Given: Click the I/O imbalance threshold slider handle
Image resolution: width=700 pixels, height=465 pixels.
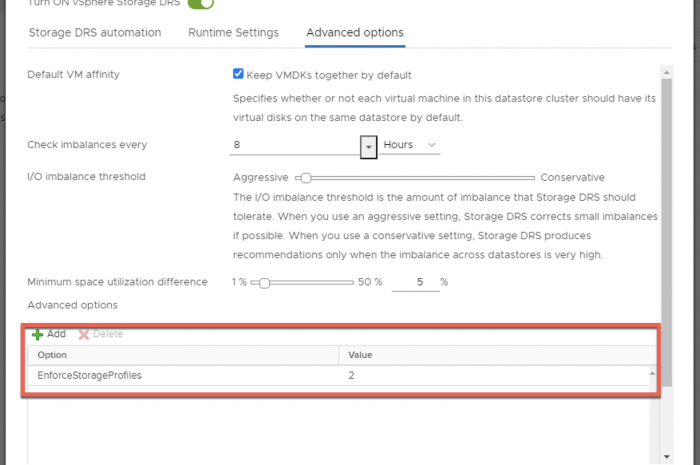Looking at the screenshot, I should click(305, 177).
